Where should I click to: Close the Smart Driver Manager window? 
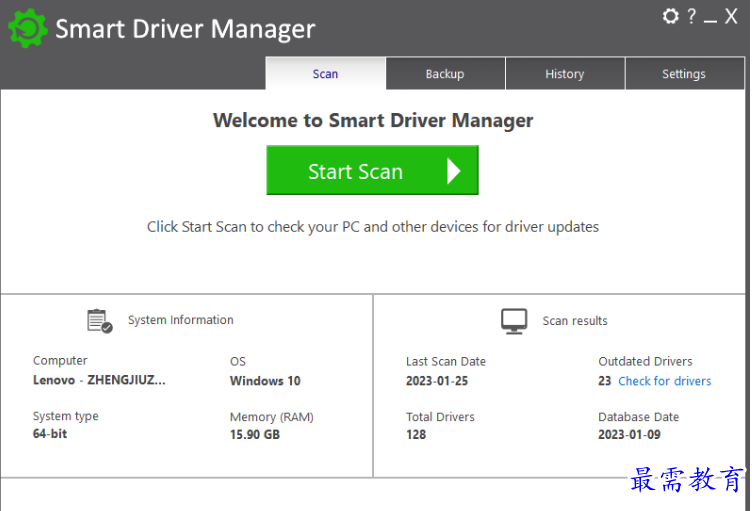(731, 16)
